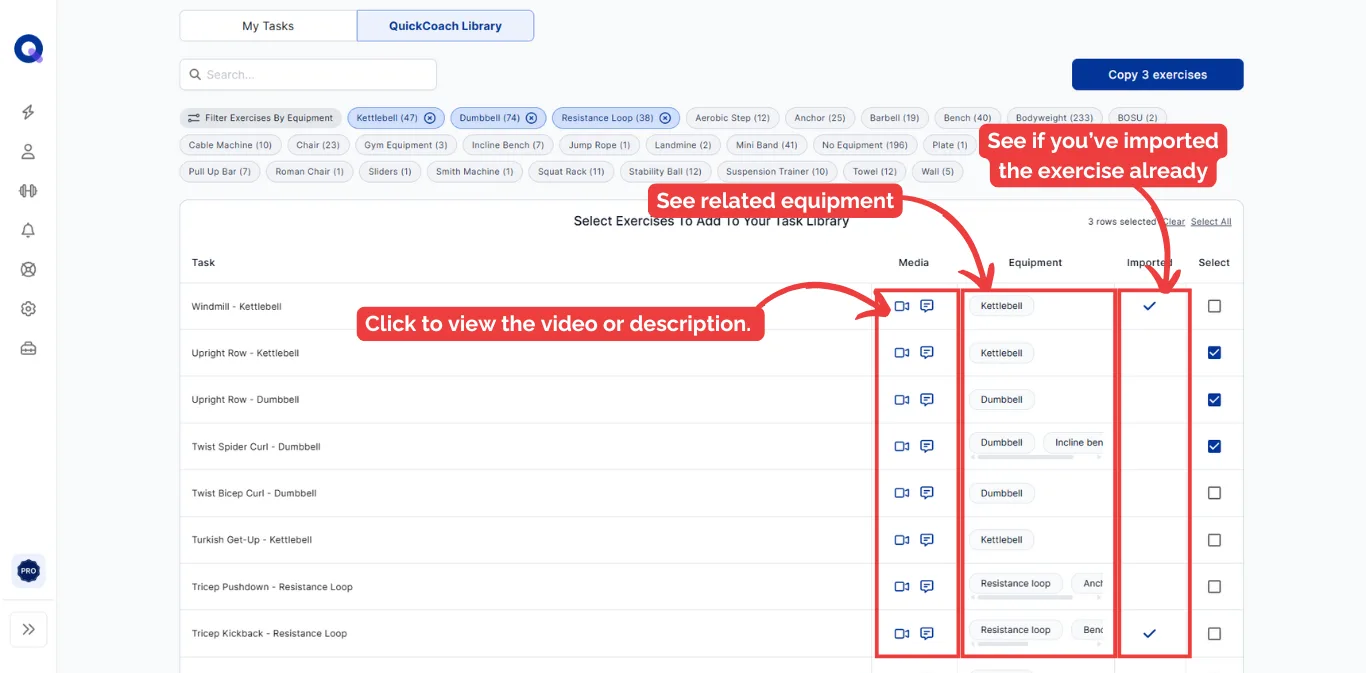
Task: Uncheck Twist Spider Curl - Dumbbell checkbox
Action: (1214, 446)
